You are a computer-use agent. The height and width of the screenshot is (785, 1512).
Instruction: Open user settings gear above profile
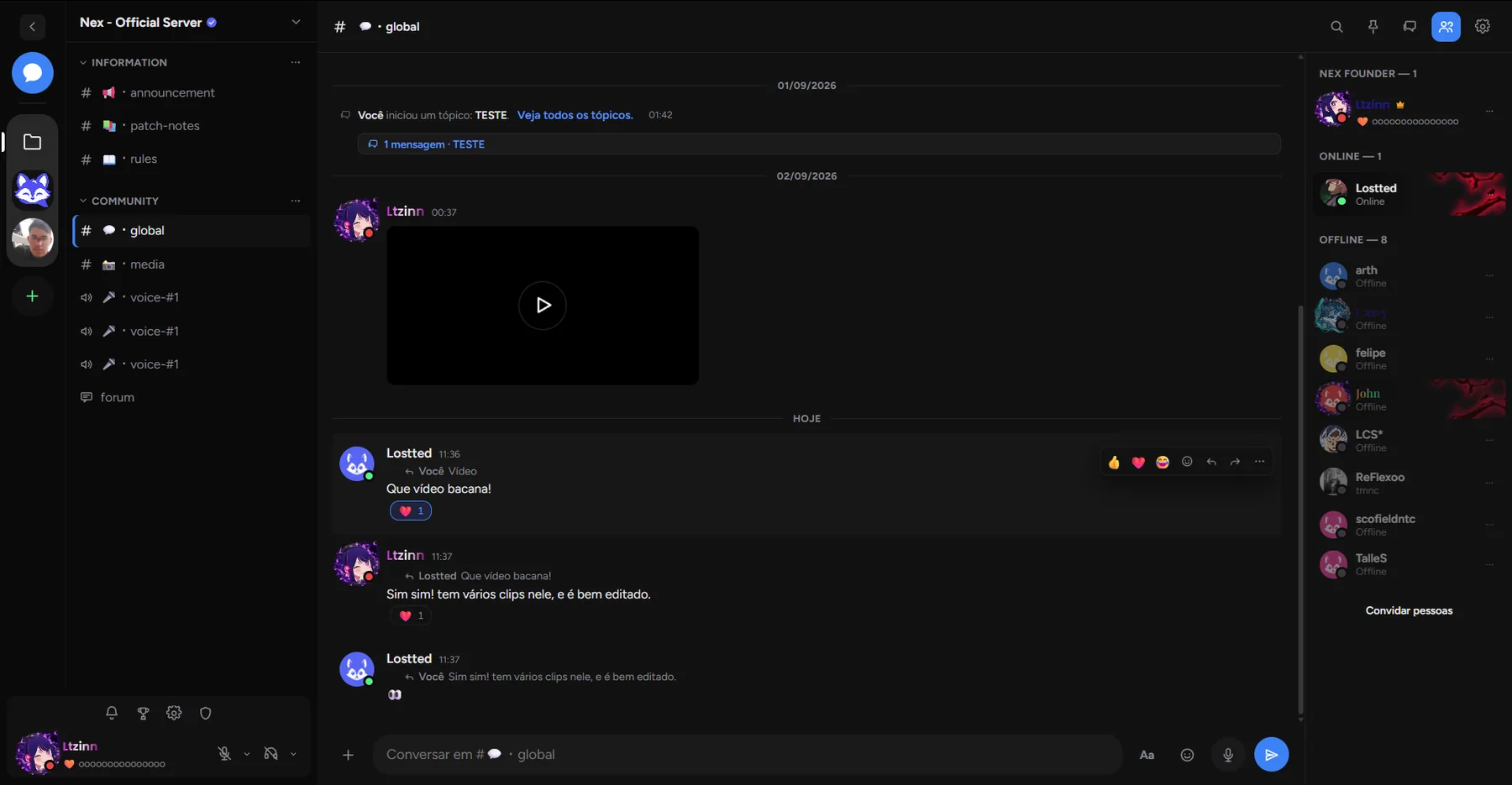[x=174, y=713]
